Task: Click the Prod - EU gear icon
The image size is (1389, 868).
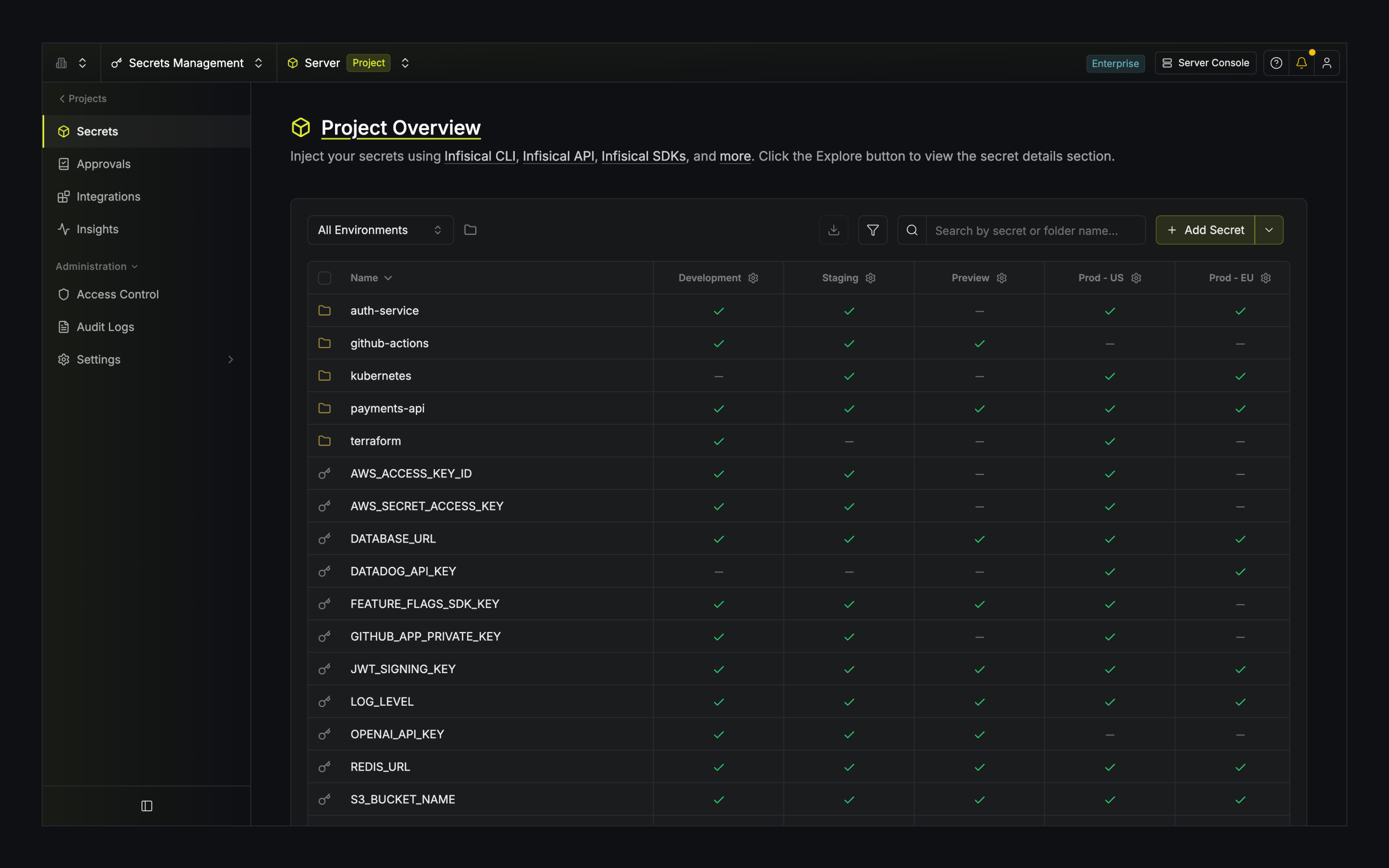Action: [x=1266, y=278]
